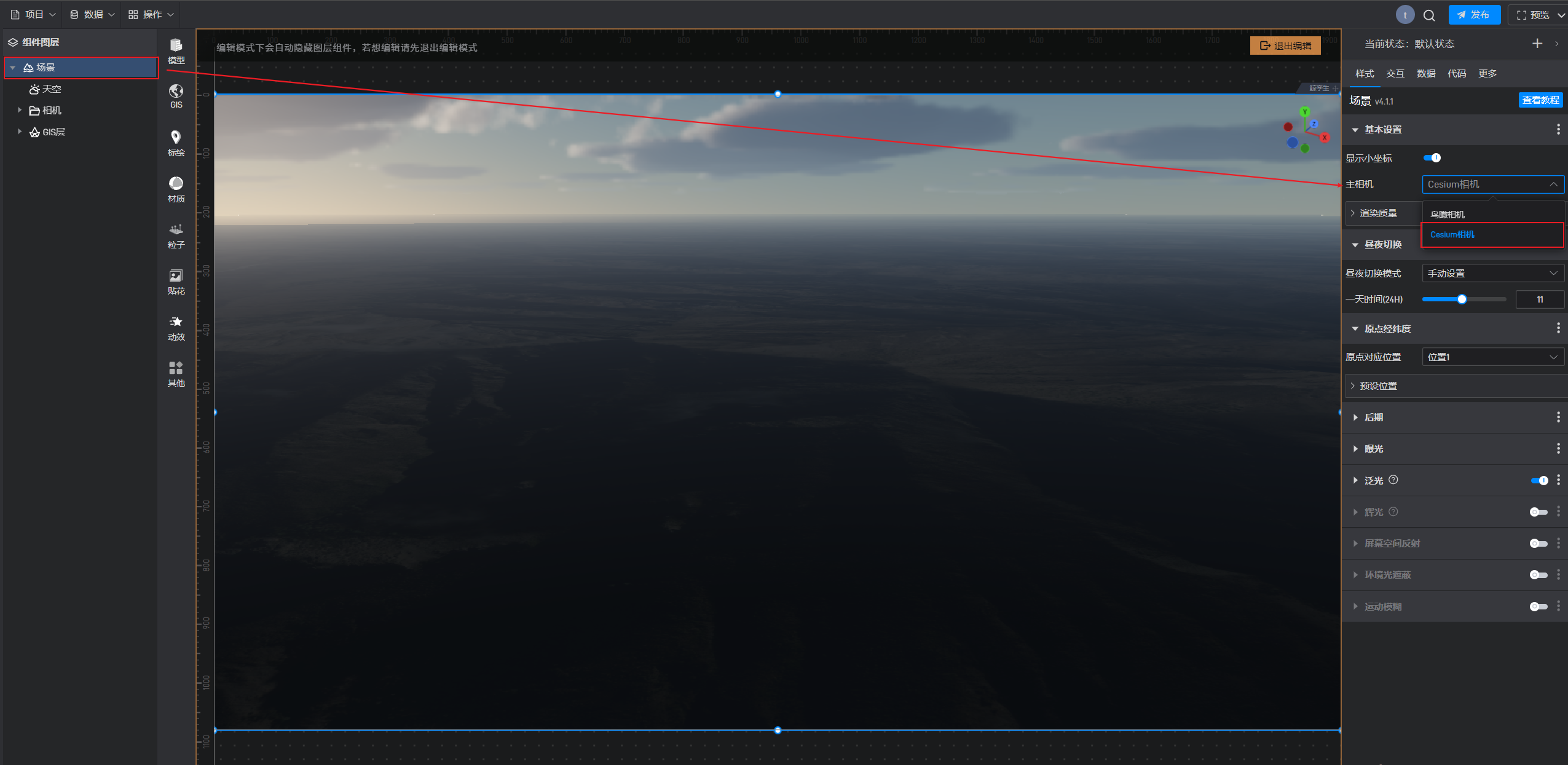This screenshot has width=1568, height=765.
Task: Enable the 辉光 glow toggle
Action: click(x=1538, y=512)
